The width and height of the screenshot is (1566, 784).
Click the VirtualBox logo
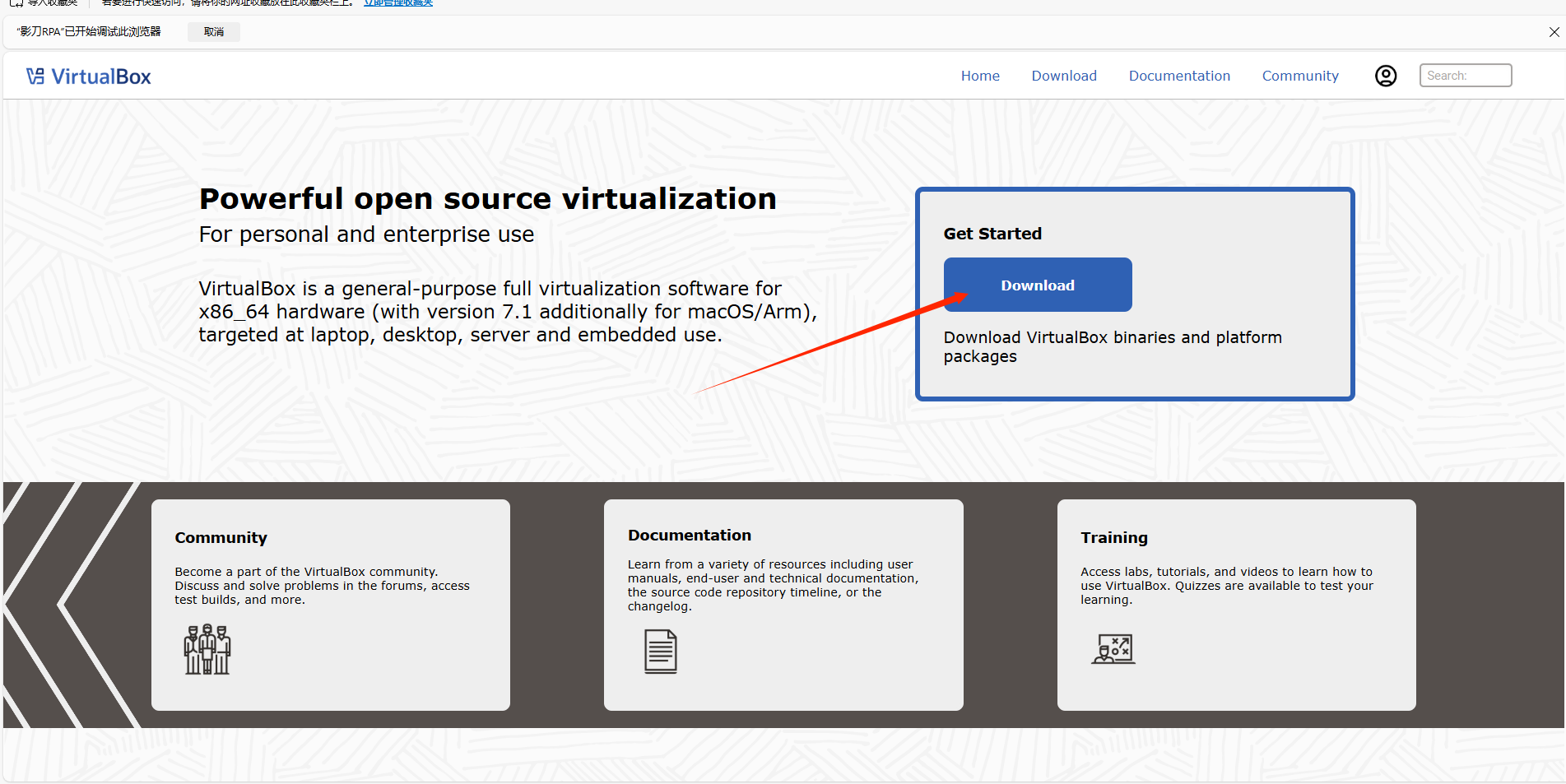tap(88, 75)
